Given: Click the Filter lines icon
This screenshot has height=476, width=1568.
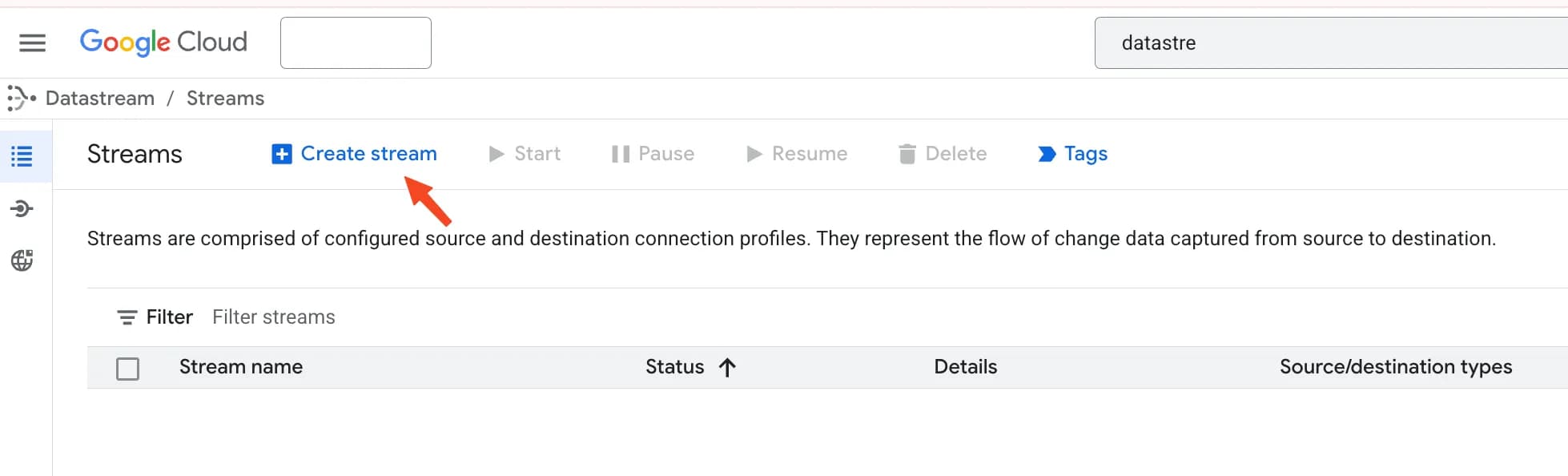Looking at the screenshot, I should (127, 317).
